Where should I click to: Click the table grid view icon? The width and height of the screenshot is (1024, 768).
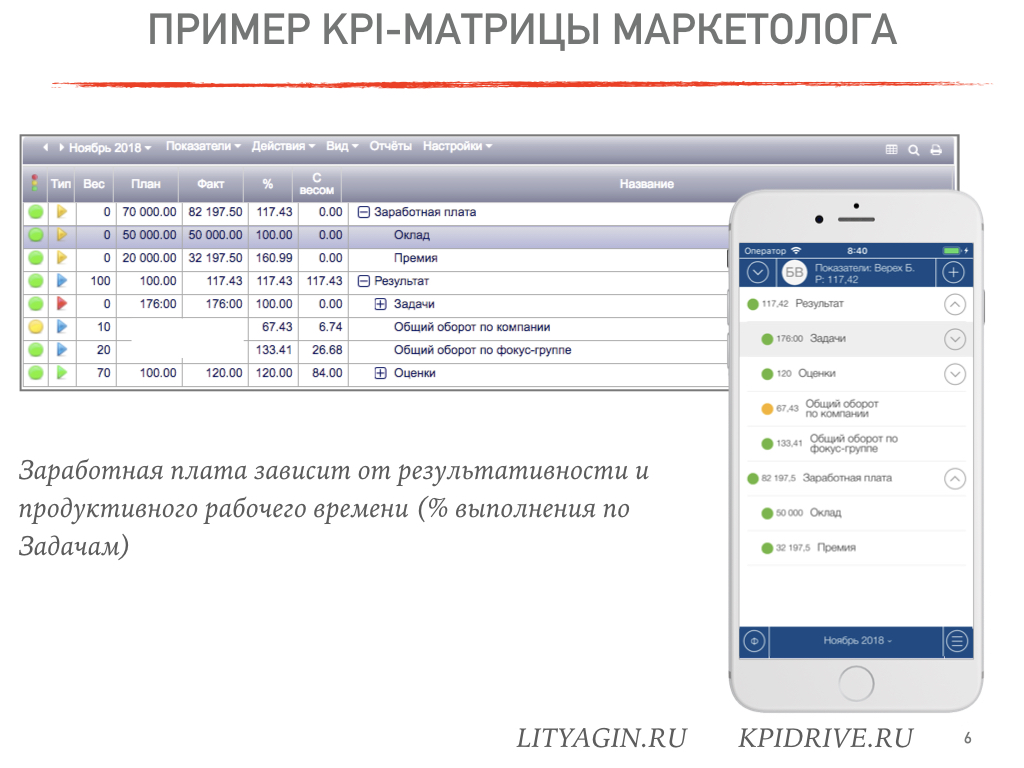tap(891, 150)
